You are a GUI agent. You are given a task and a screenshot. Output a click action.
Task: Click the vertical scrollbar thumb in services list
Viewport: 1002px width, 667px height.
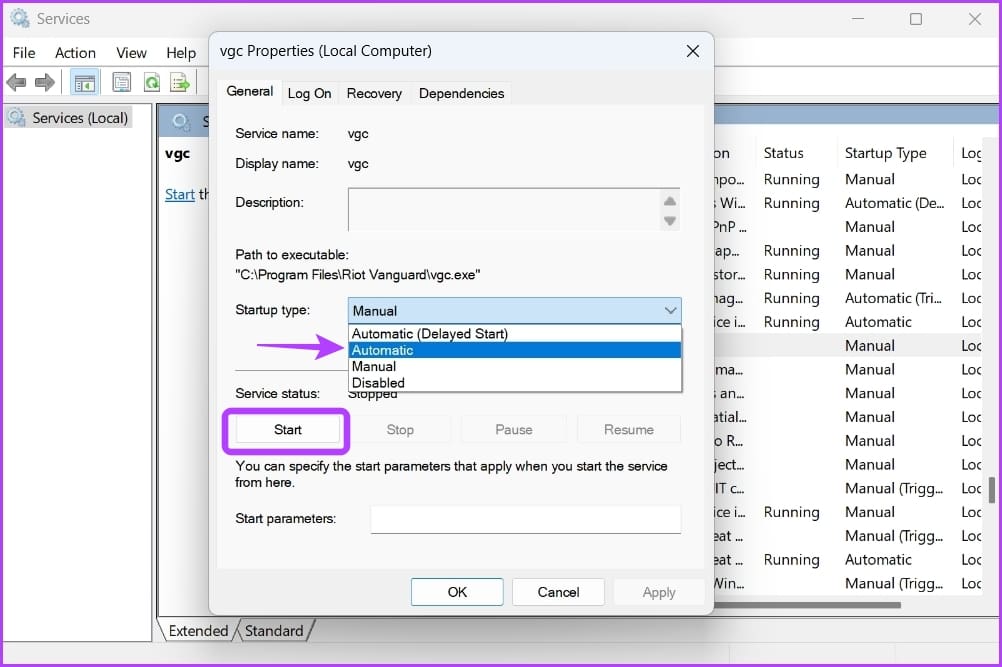tap(991, 490)
